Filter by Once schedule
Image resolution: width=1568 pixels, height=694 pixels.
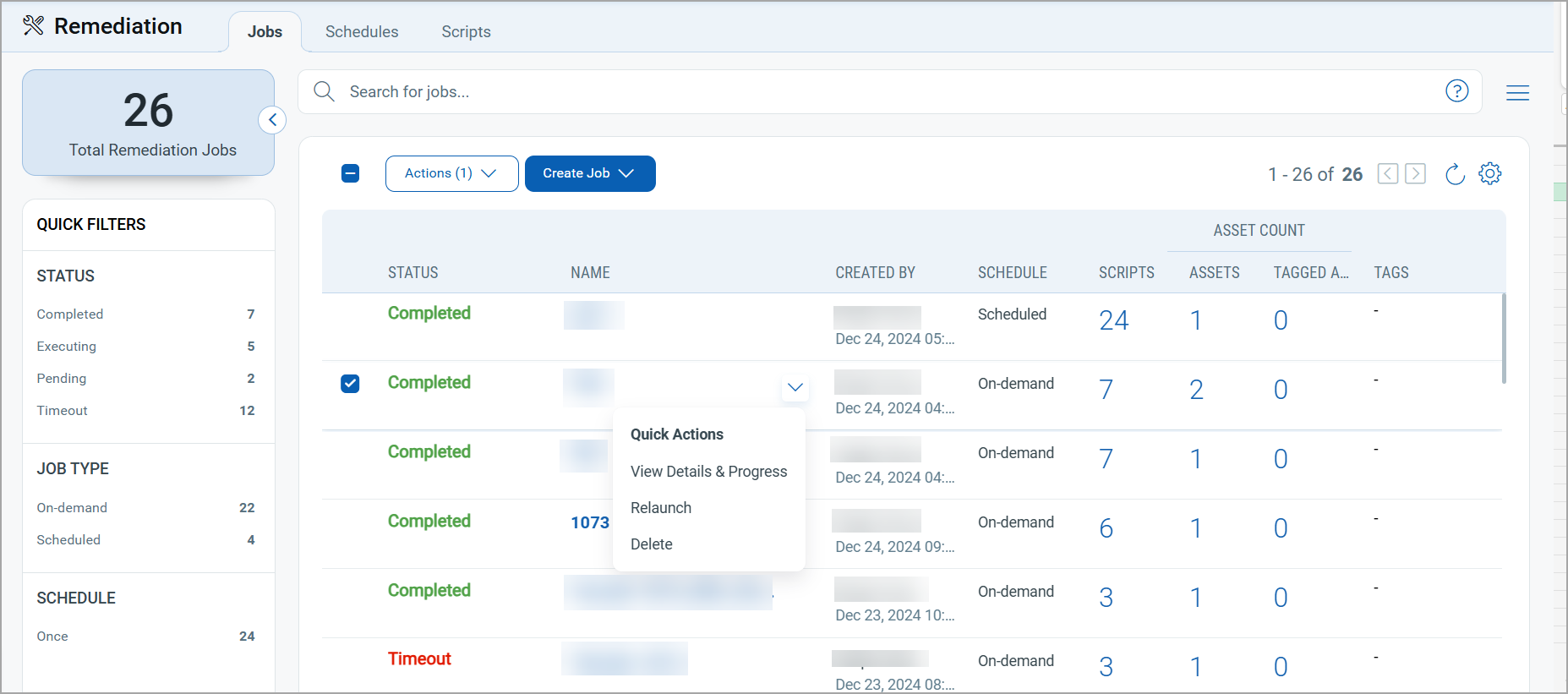(145, 637)
